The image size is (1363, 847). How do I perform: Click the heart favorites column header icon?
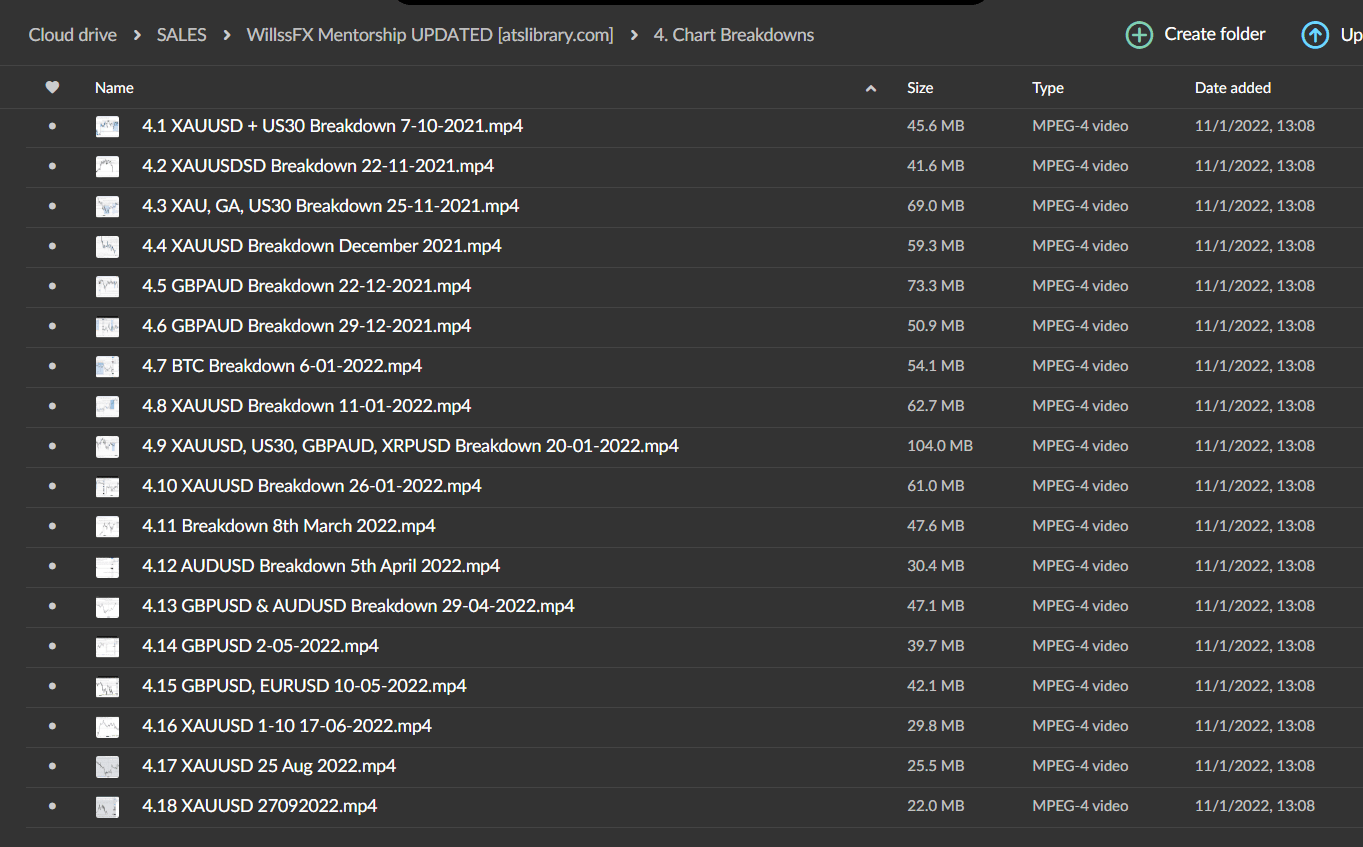52,88
